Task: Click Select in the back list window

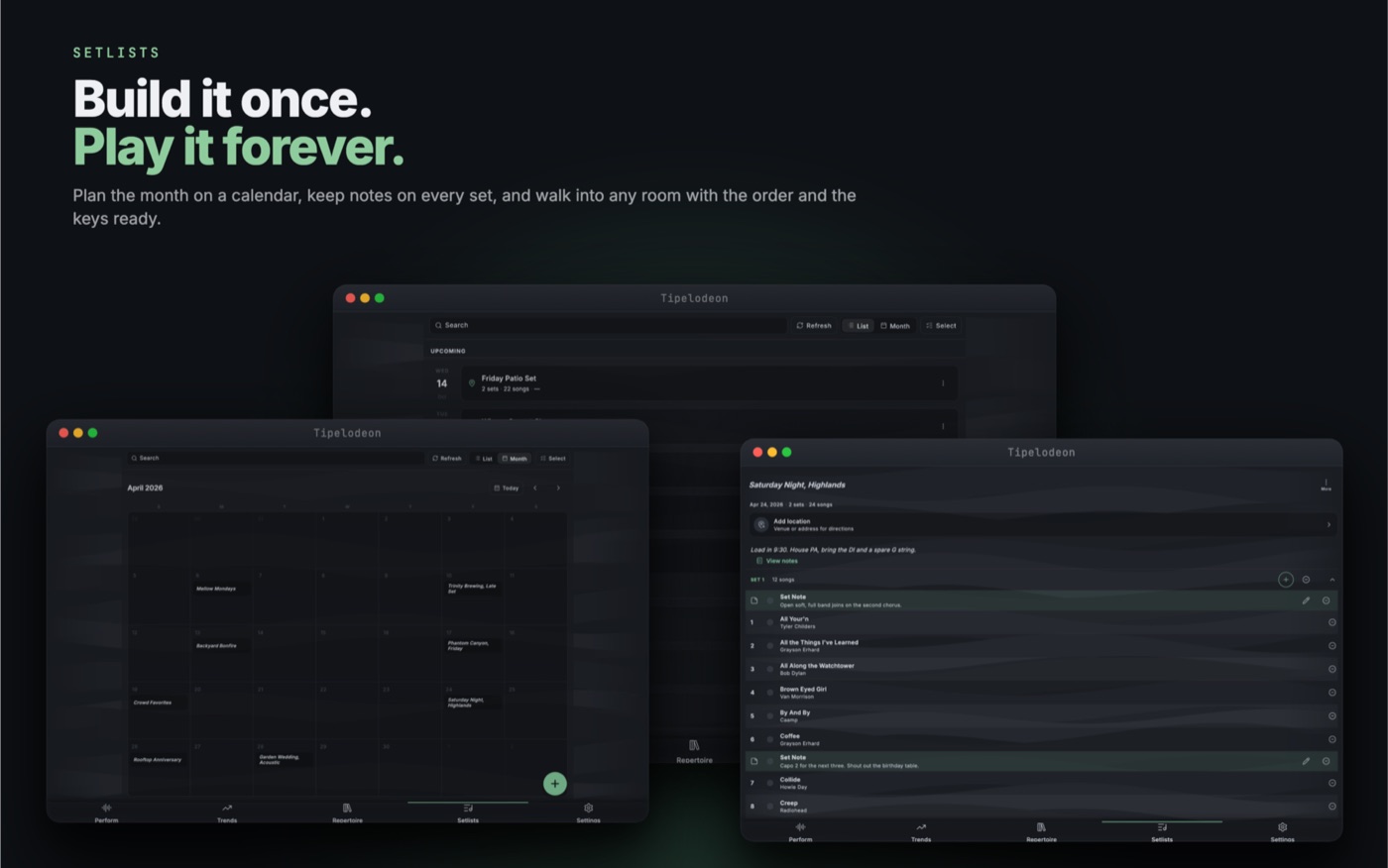Action: [941, 325]
